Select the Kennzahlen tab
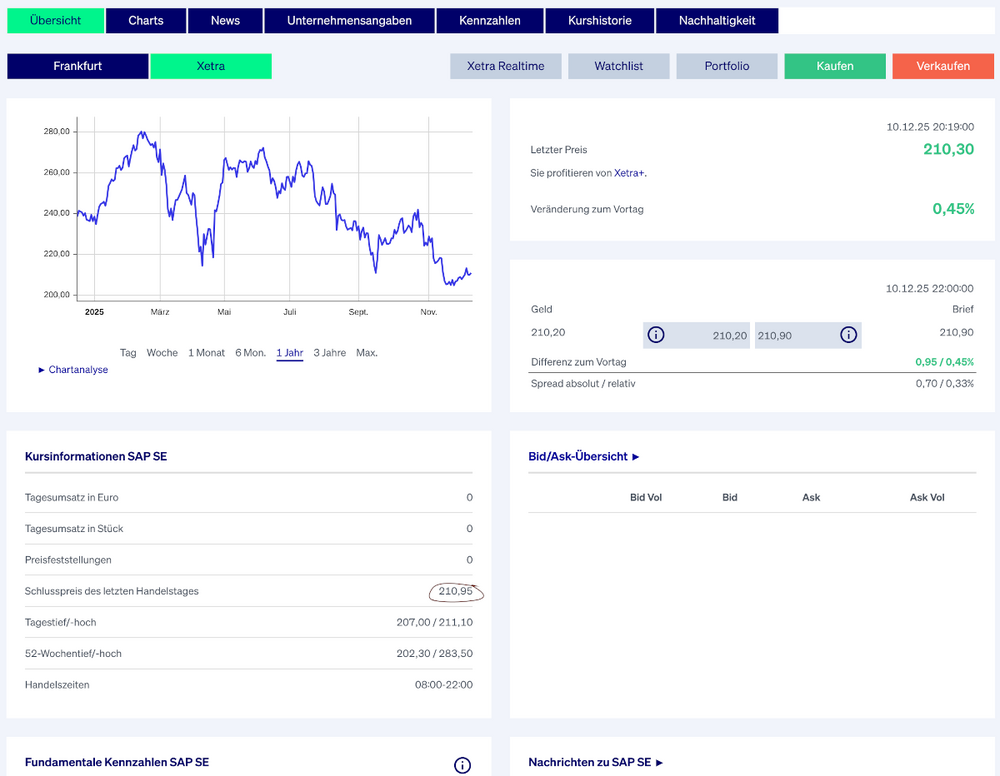 (x=489, y=20)
